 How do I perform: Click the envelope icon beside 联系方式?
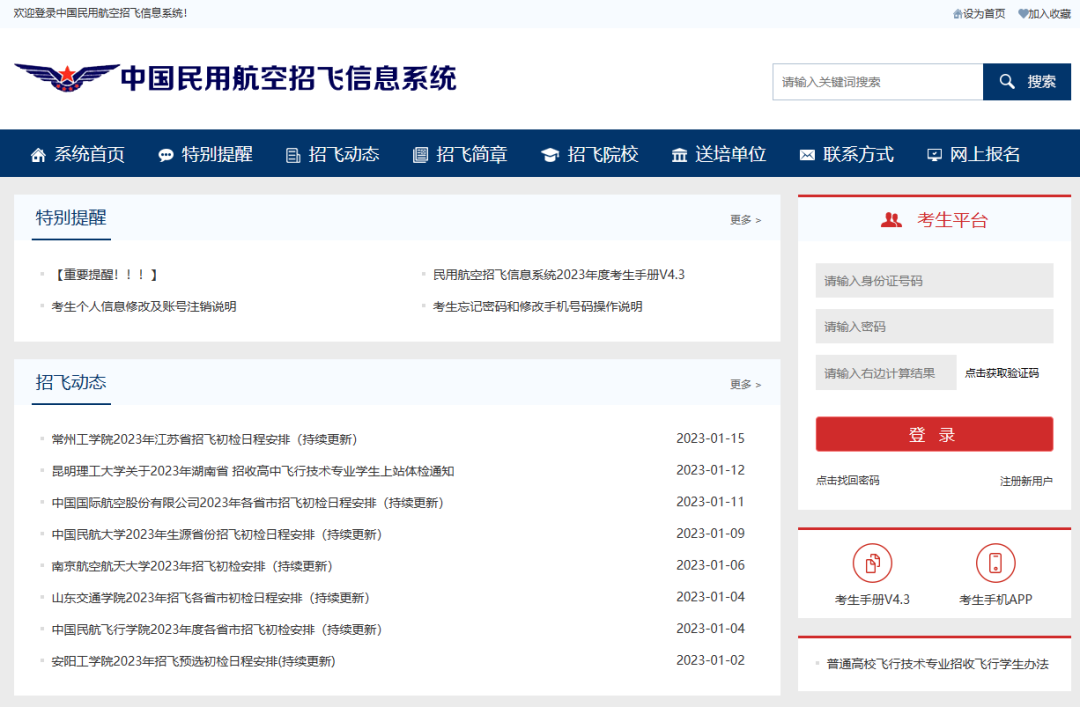[x=807, y=155]
